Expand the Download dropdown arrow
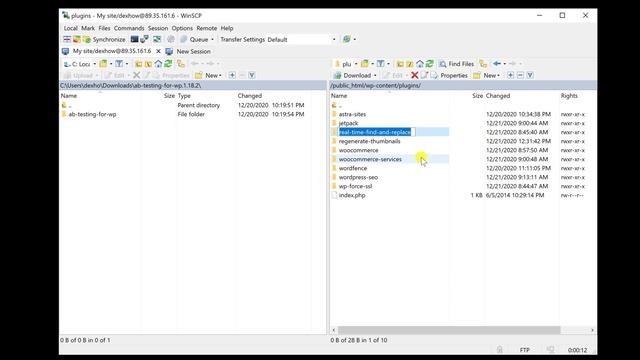Viewport: 640px width, 360px height. pos(375,76)
